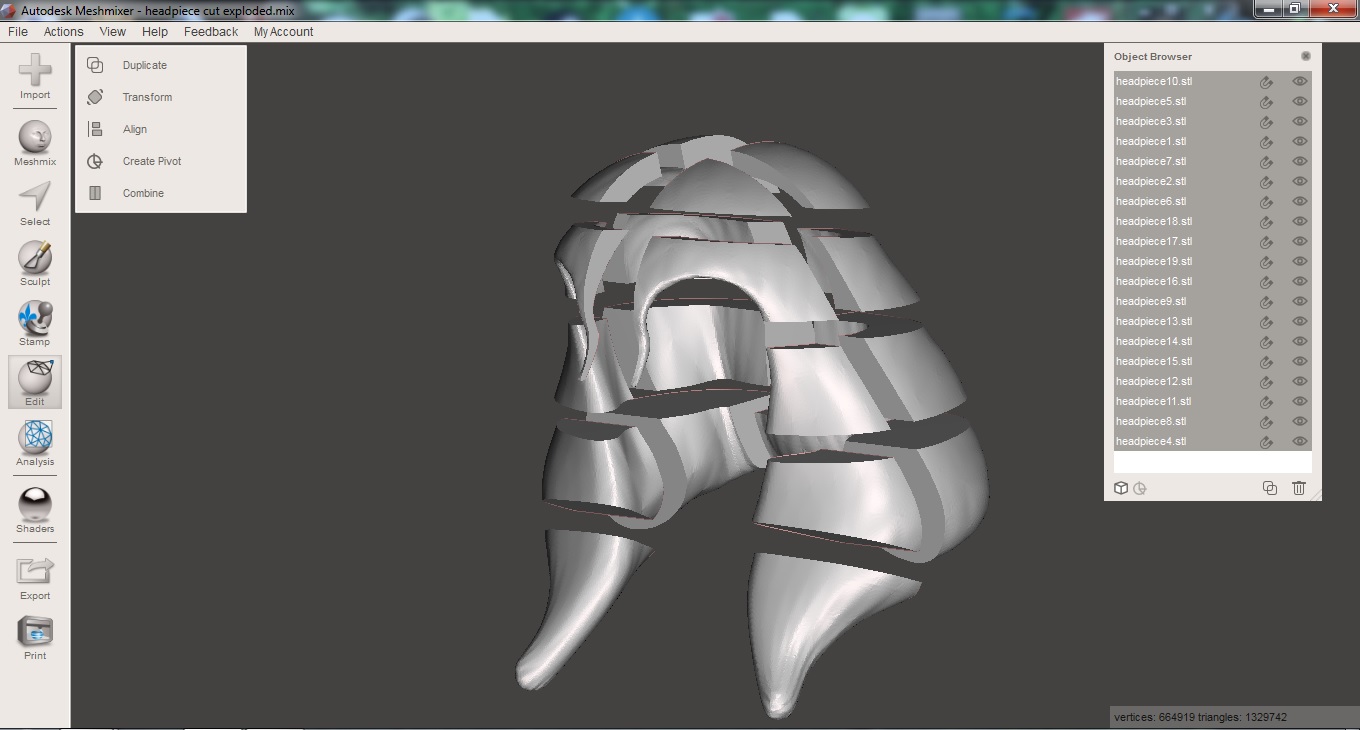Screen dimensions: 1360x730
Task: Toggle visibility of headpiece19.stl
Action: (1300, 261)
